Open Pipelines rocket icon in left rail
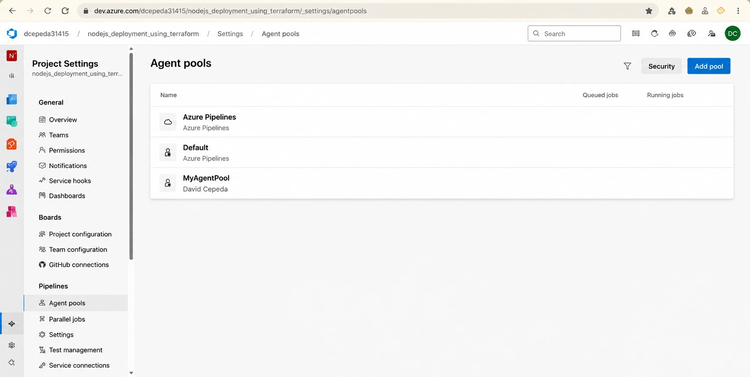Screen dimensions: 750x377 click(x=11, y=166)
